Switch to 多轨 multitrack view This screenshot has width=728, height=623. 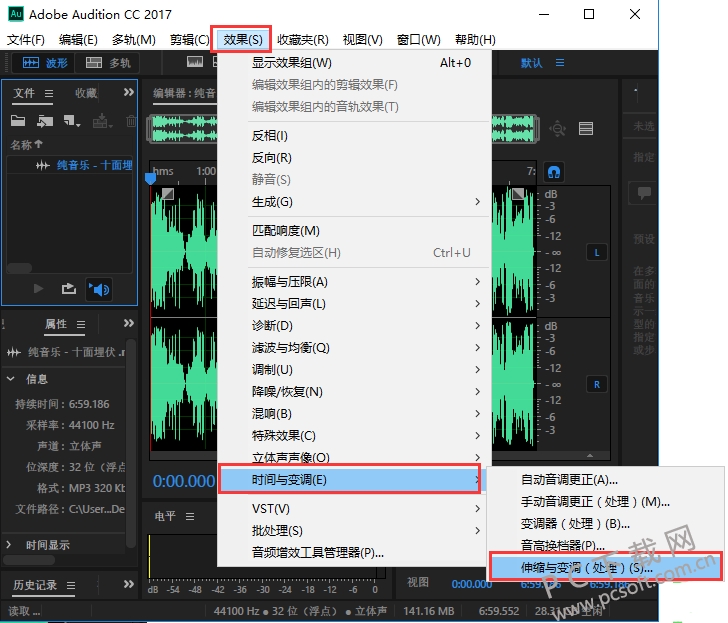pyautogui.click(x=108, y=63)
